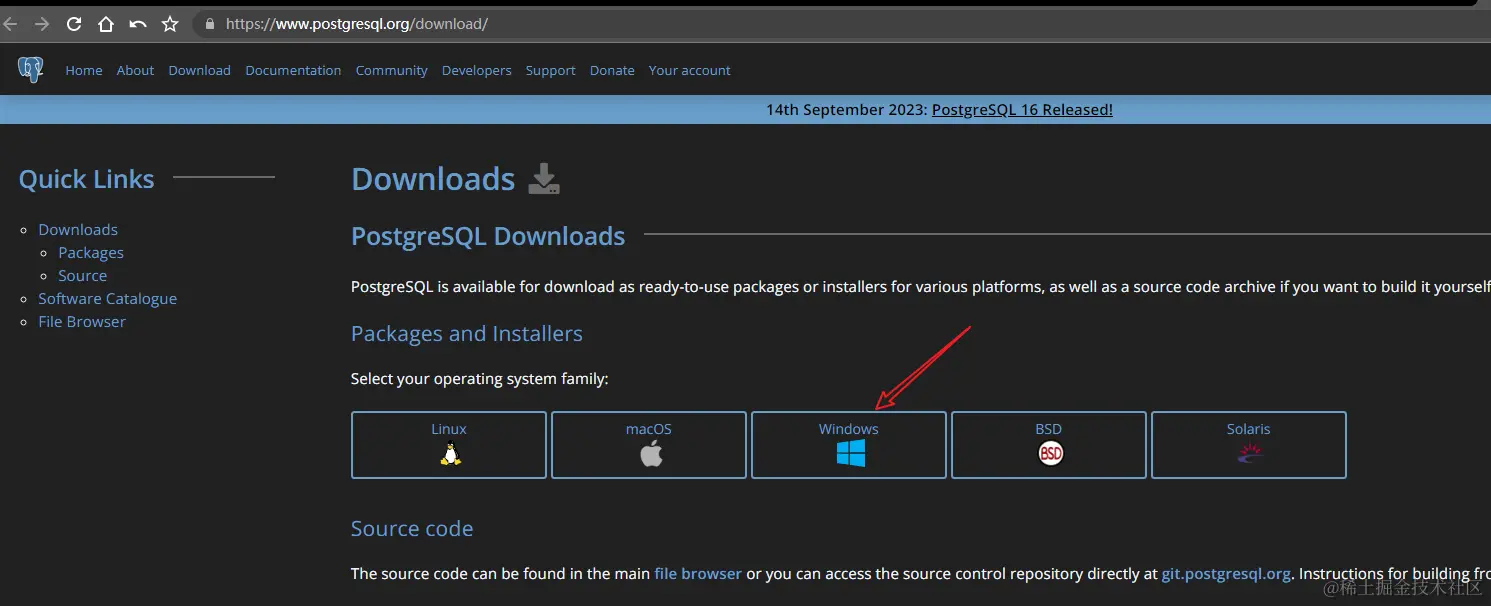Viewport: 1491px width, 606px height.
Task: Select the Windows operating system button
Action: pos(849,445)
